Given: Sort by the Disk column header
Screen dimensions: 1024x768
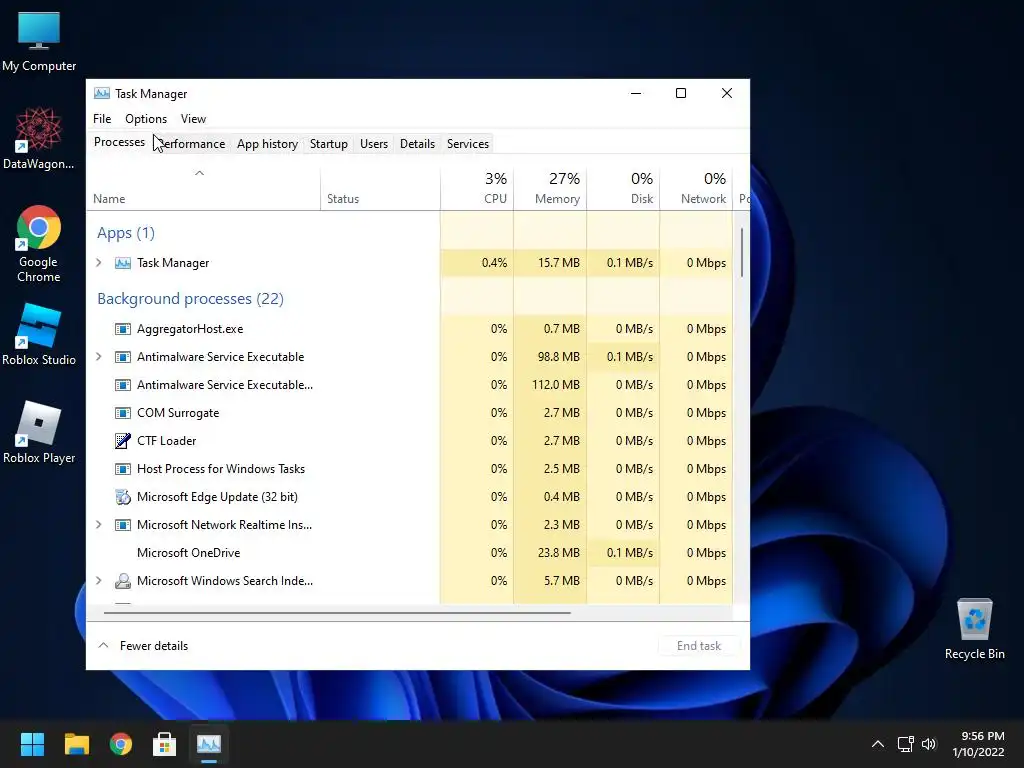Looking at the screenshot, I should coord(623,189).
